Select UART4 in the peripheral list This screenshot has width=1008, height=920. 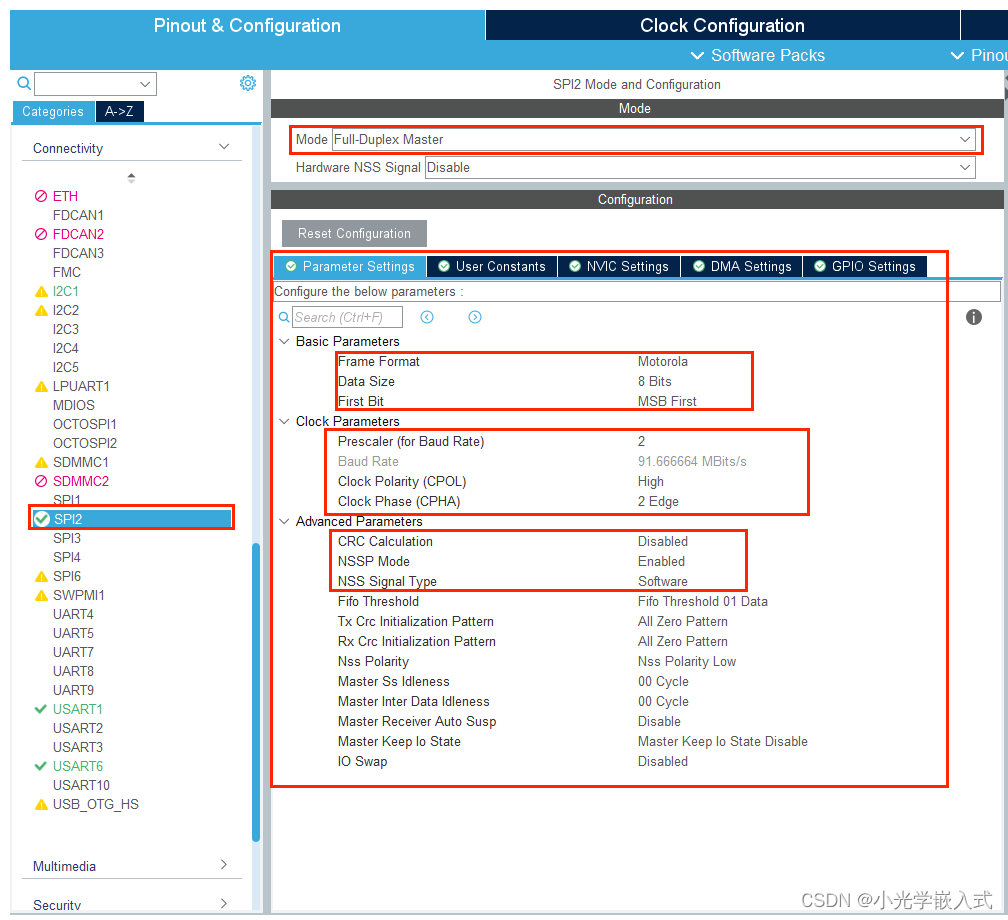pyautogui.click(x=73, y=614)
